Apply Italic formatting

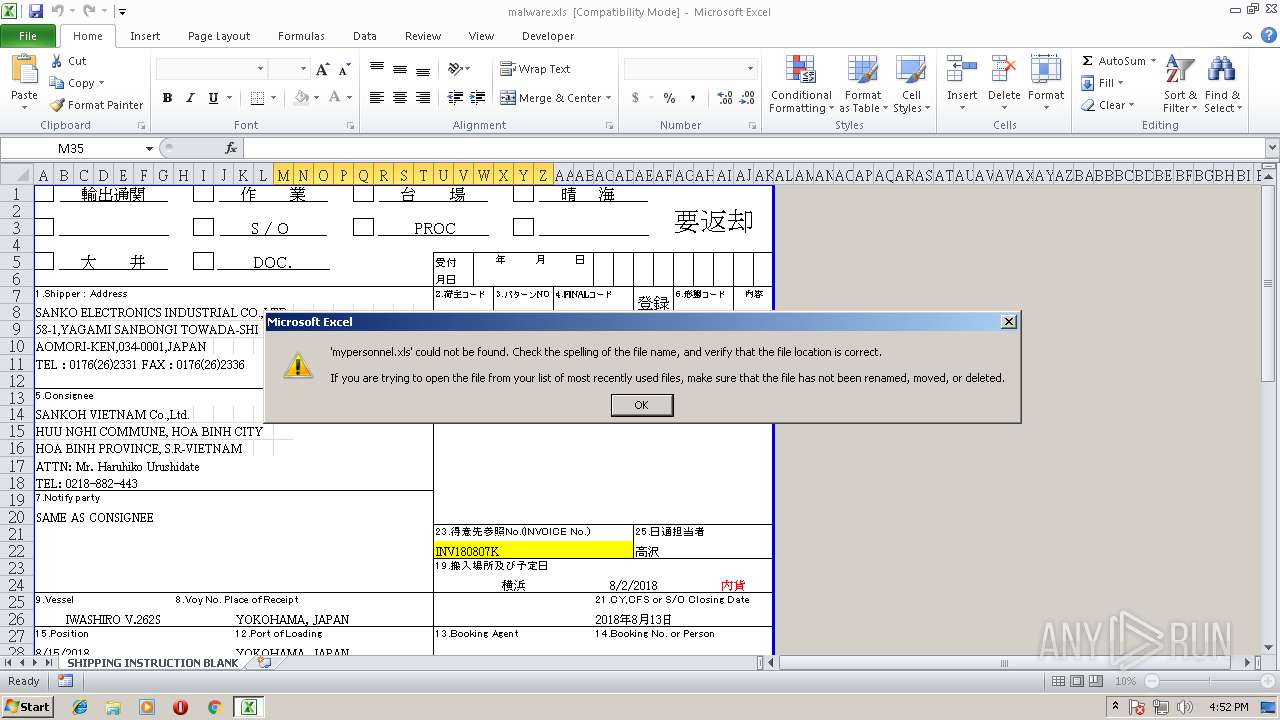point(190,98)
